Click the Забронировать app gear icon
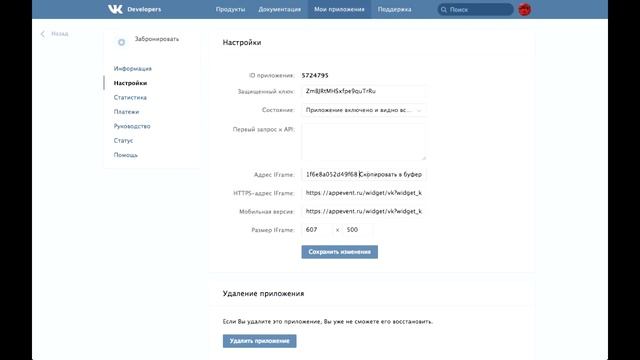Image resolution: width=640 pixels, height=360 pixels. 121,42
